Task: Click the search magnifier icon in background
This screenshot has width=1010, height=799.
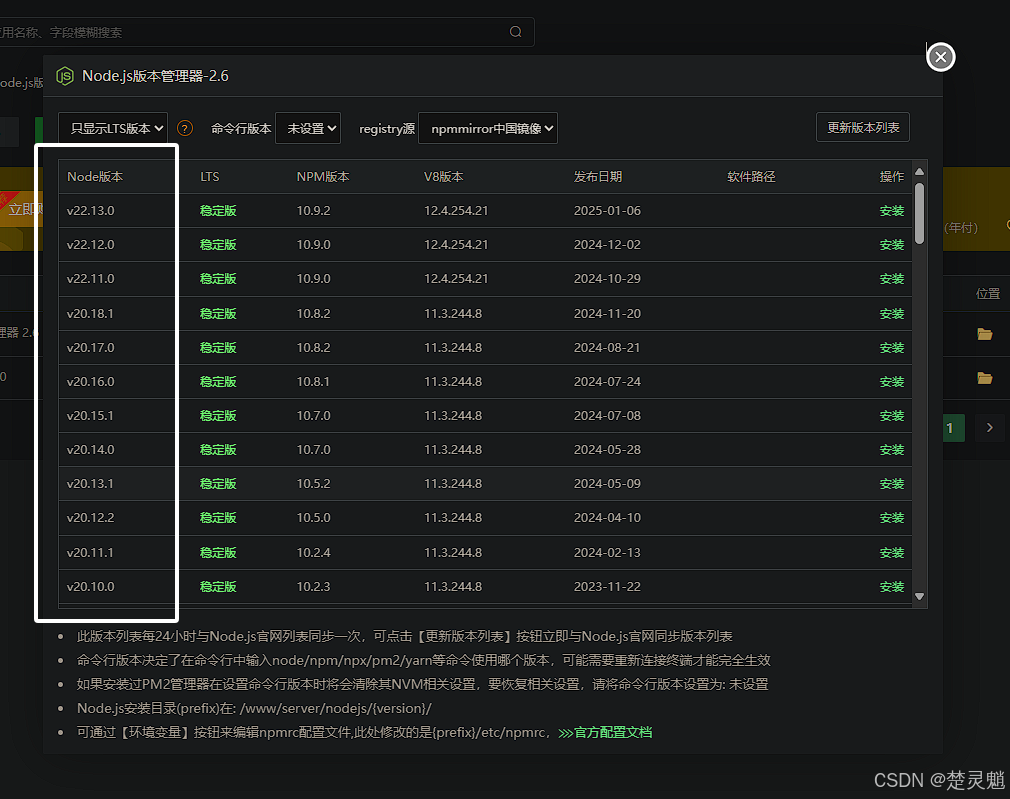Action: pyautogui.click(x=515, y=32)
